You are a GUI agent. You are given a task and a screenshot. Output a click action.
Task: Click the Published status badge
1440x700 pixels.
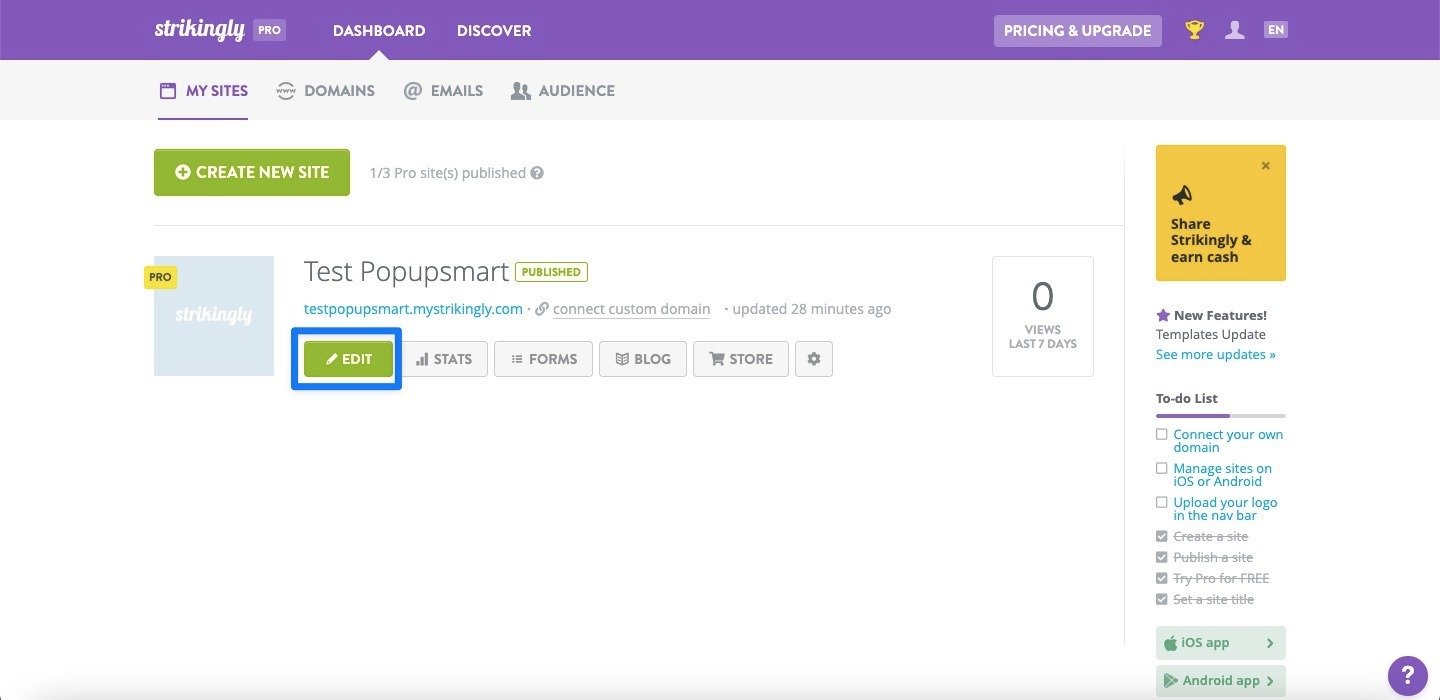551,272
